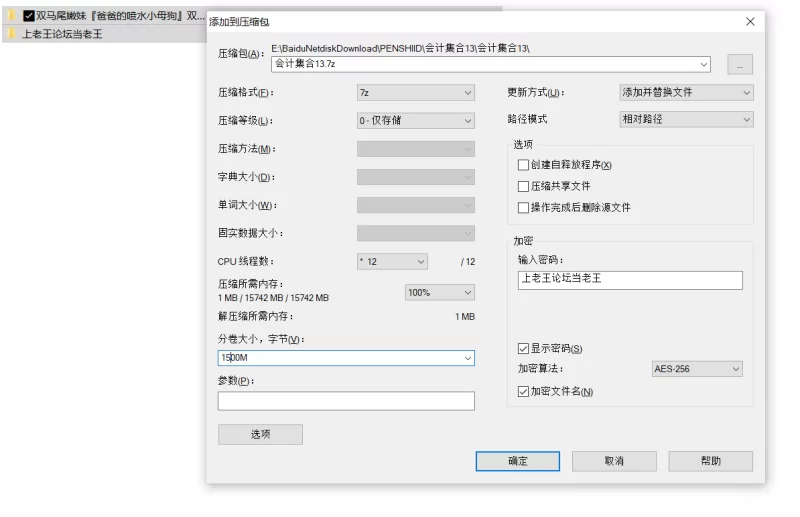Check 创建自释放程序 option
Image resolution: width=800 pixels, height=517 pixels.
click(x=523, y=165)
